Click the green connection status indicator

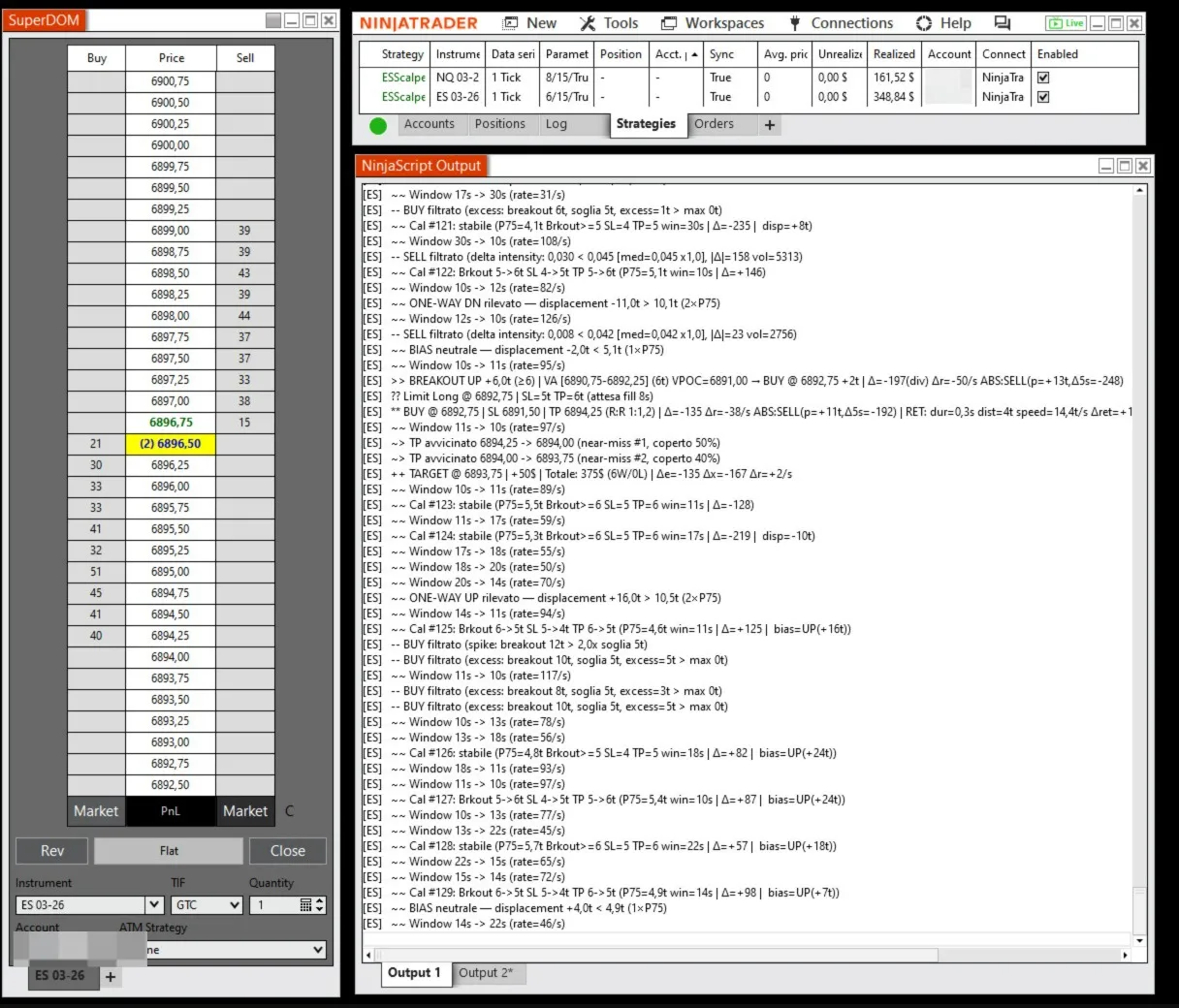(378, 125)
